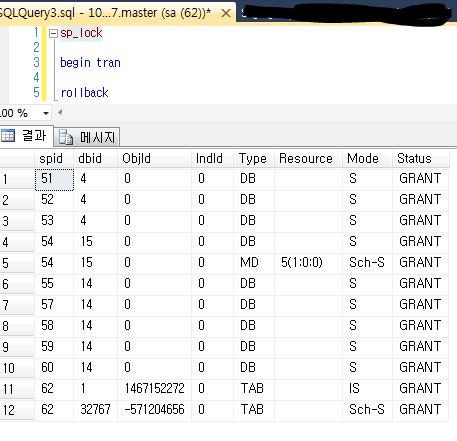Click the ObjId column header
The image size is (457, 441).
pyautogui.click(x=154, y=158)
